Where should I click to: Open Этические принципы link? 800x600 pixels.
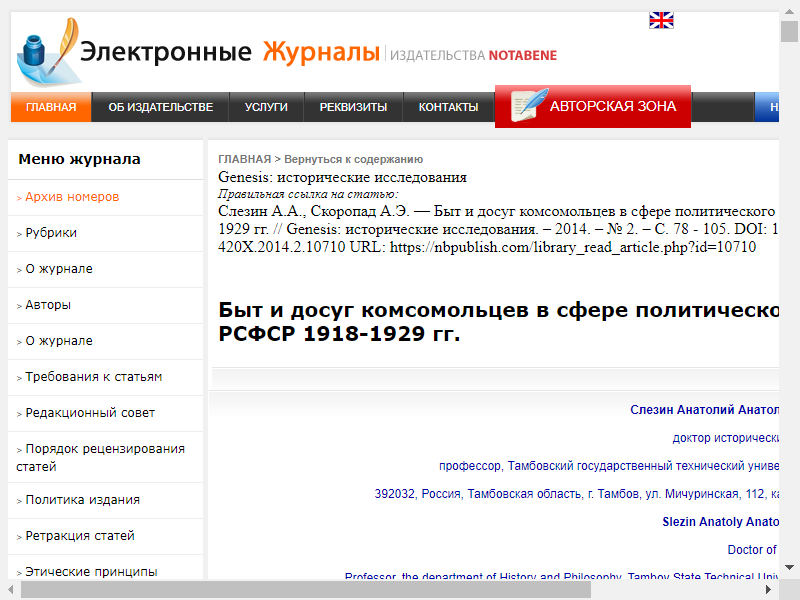[x=91, y=571]
